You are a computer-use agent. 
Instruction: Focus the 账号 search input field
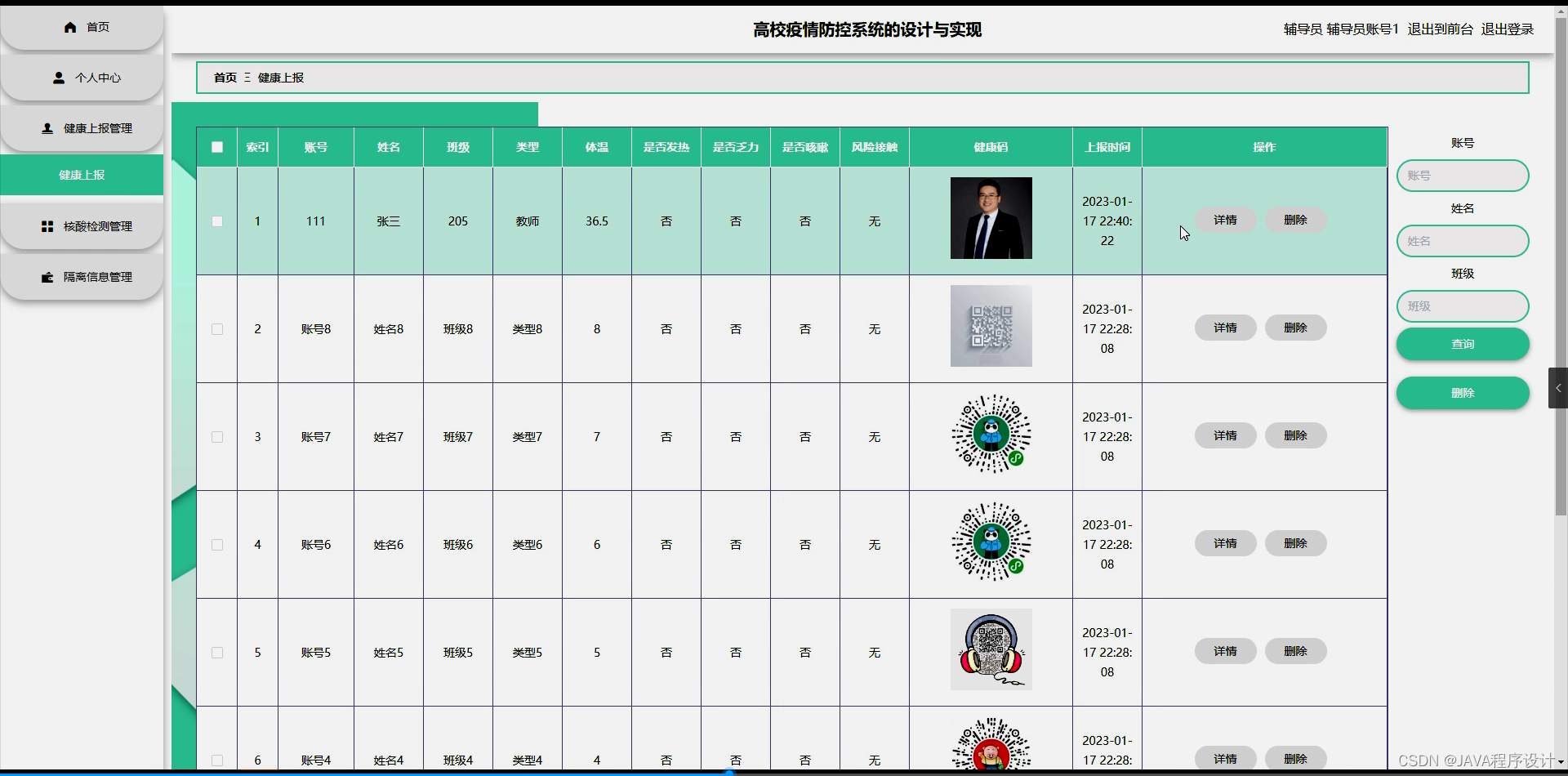point(1463,176)
